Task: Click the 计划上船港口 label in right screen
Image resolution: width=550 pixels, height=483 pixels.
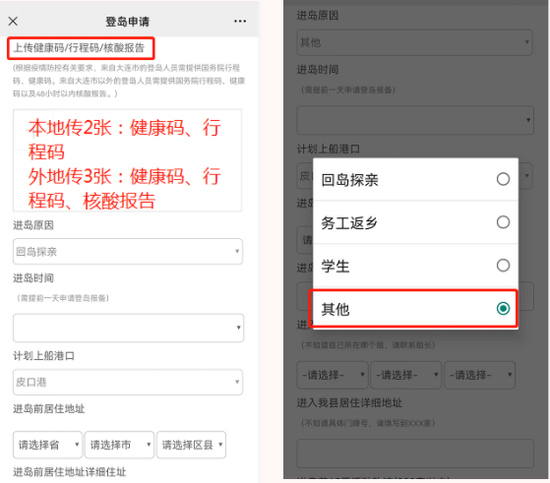Action: click(328, 149)
